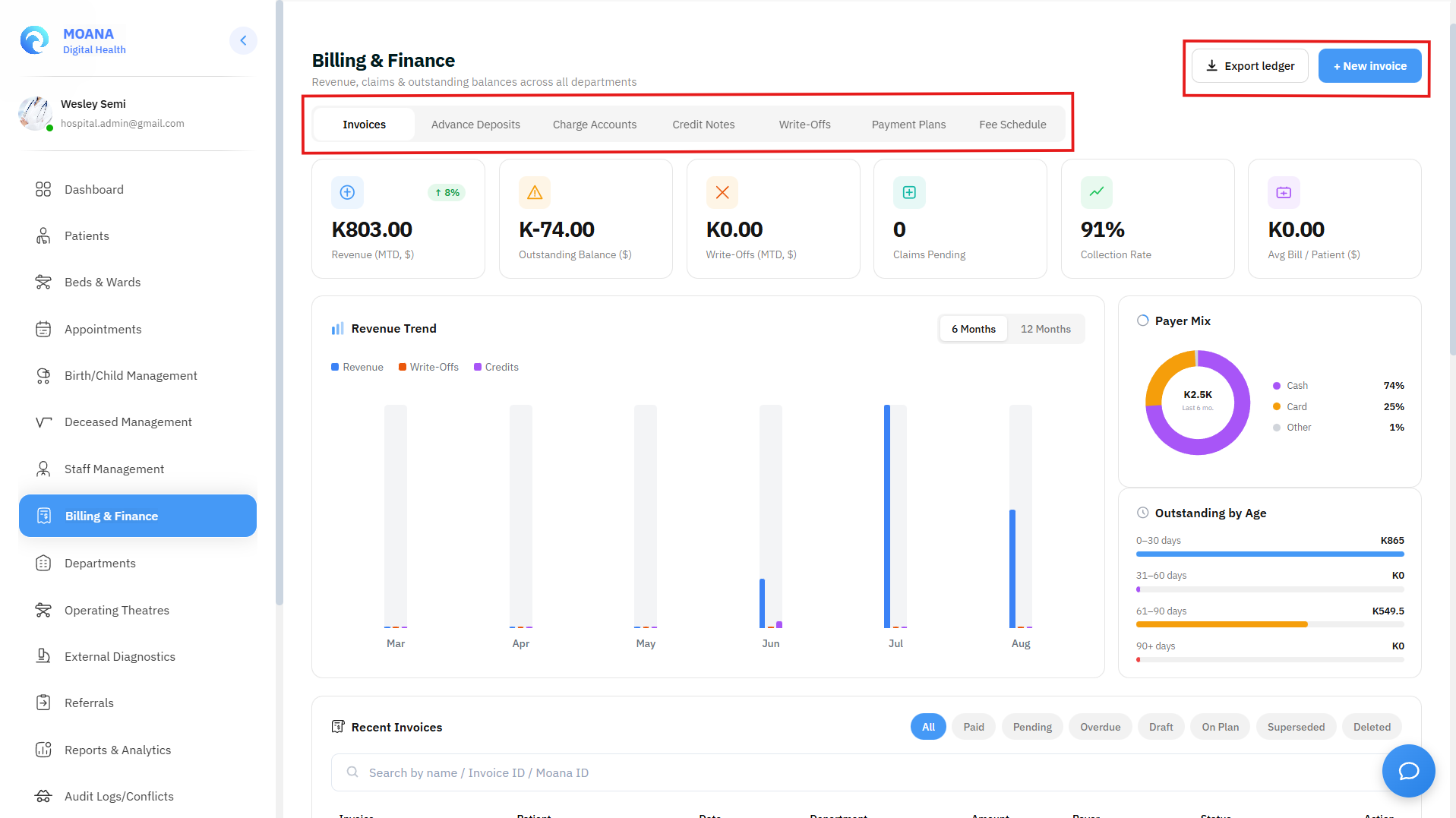Filter recent invoices by Superseded
This screenshot has height=818, width=1456.
[1296, 727]
